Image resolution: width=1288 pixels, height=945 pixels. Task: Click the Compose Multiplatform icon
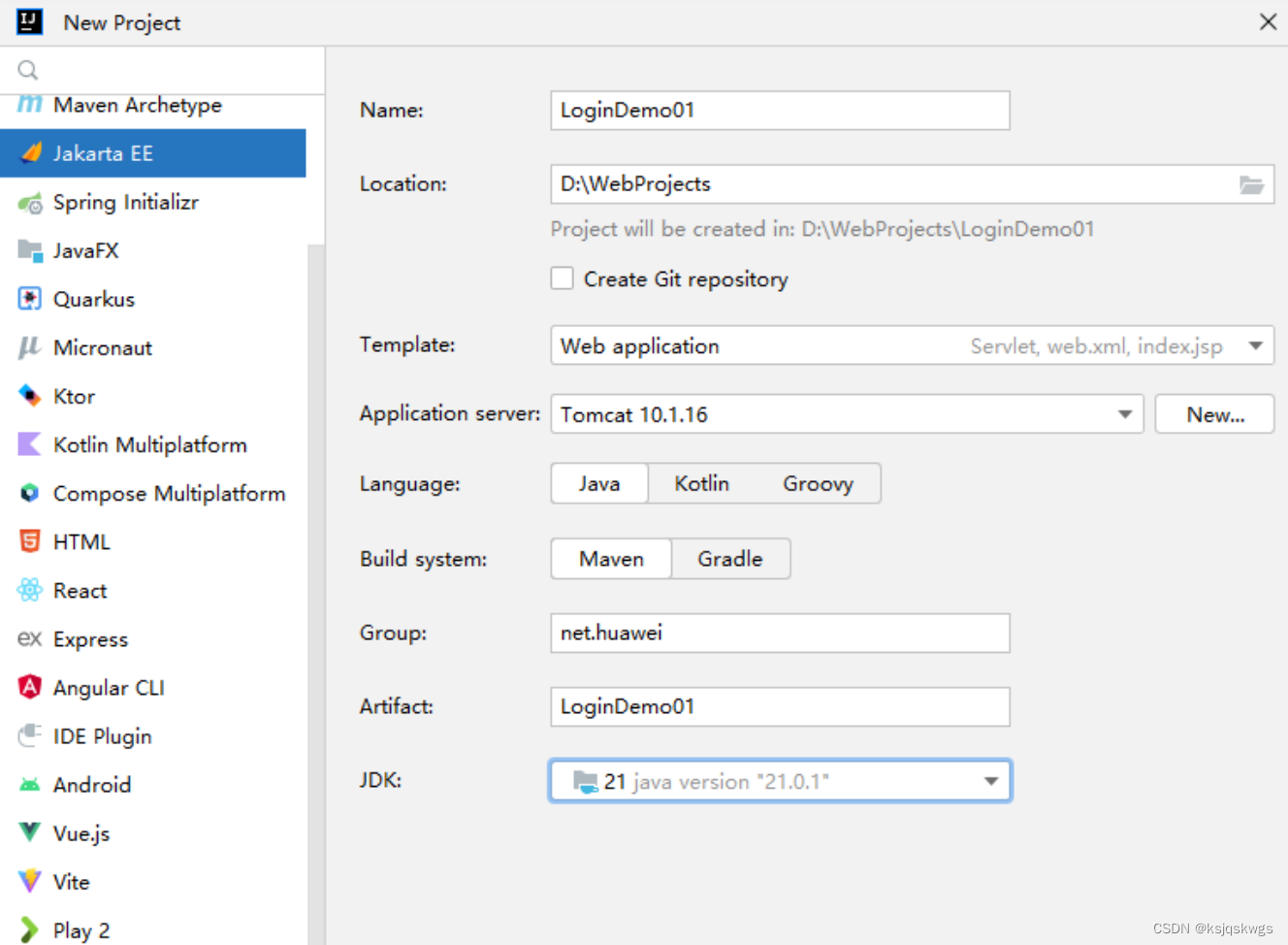point(30,493)
